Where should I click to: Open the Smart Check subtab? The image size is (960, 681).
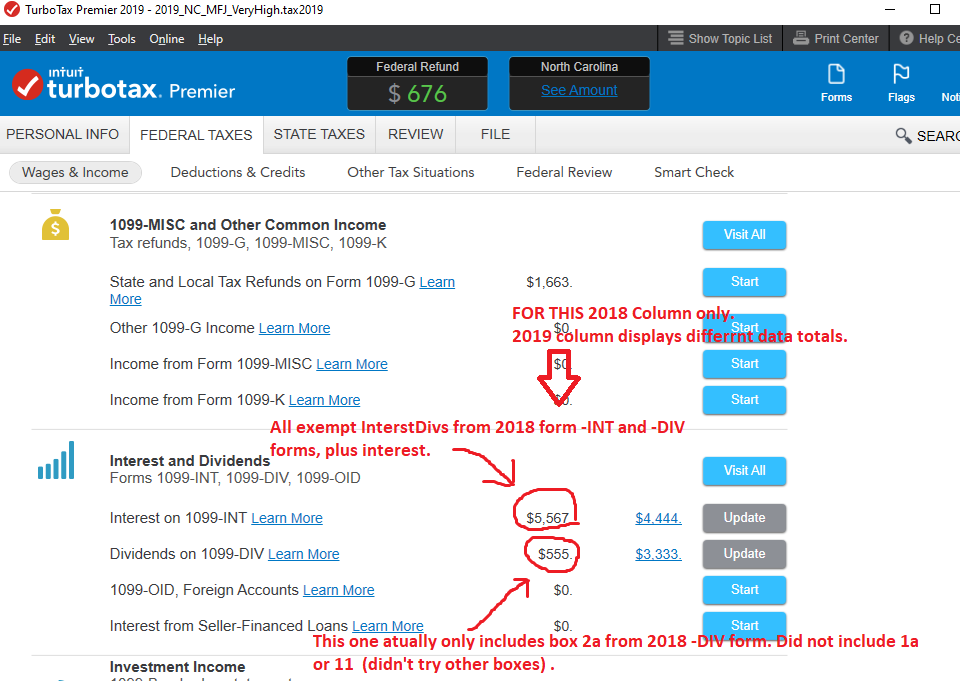pyautogui.click(x=694, y=172)
